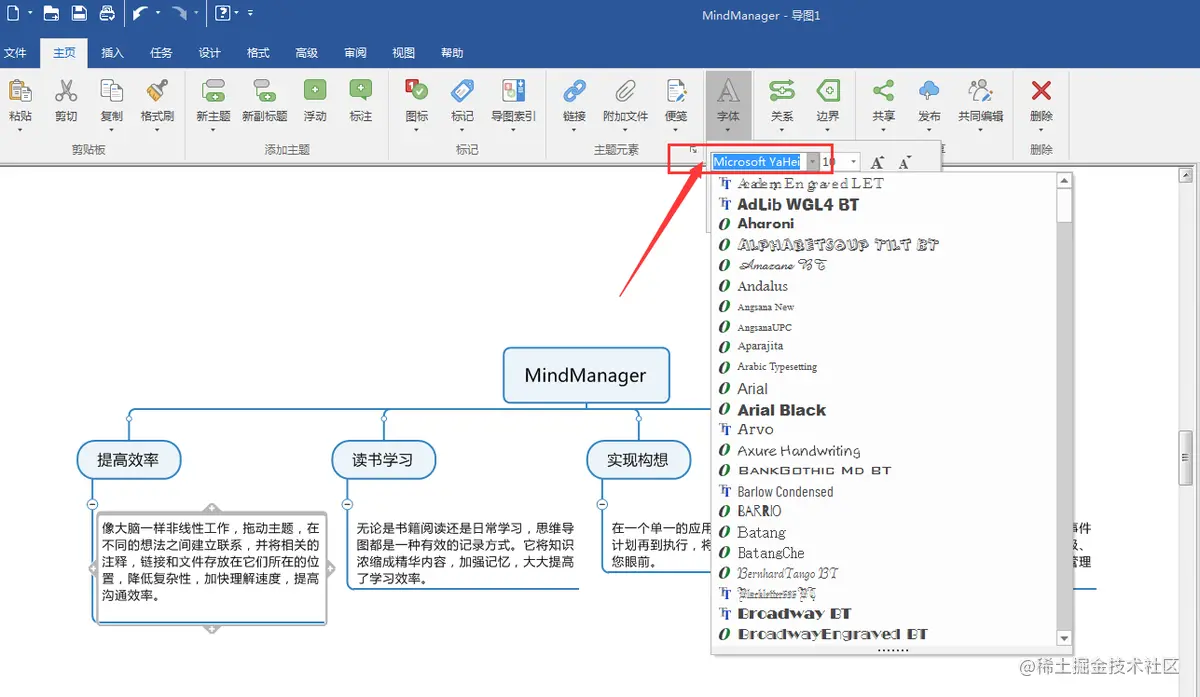Viewport: 1200px width, 697px height.
Task: Switch to the 设计 (Design) tab
Action: (x=210, y=53)
